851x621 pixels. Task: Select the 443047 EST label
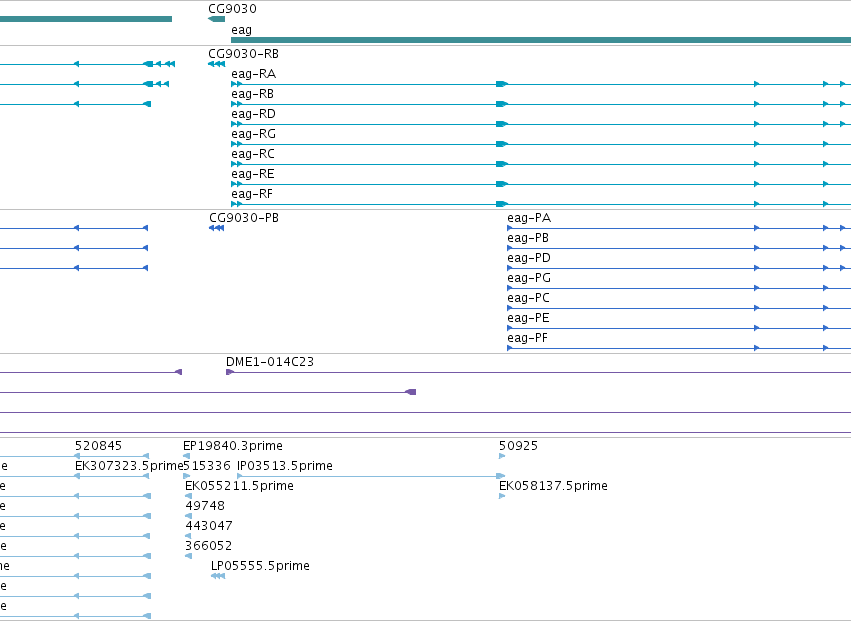pyautogui.click(x=209, y=527)
